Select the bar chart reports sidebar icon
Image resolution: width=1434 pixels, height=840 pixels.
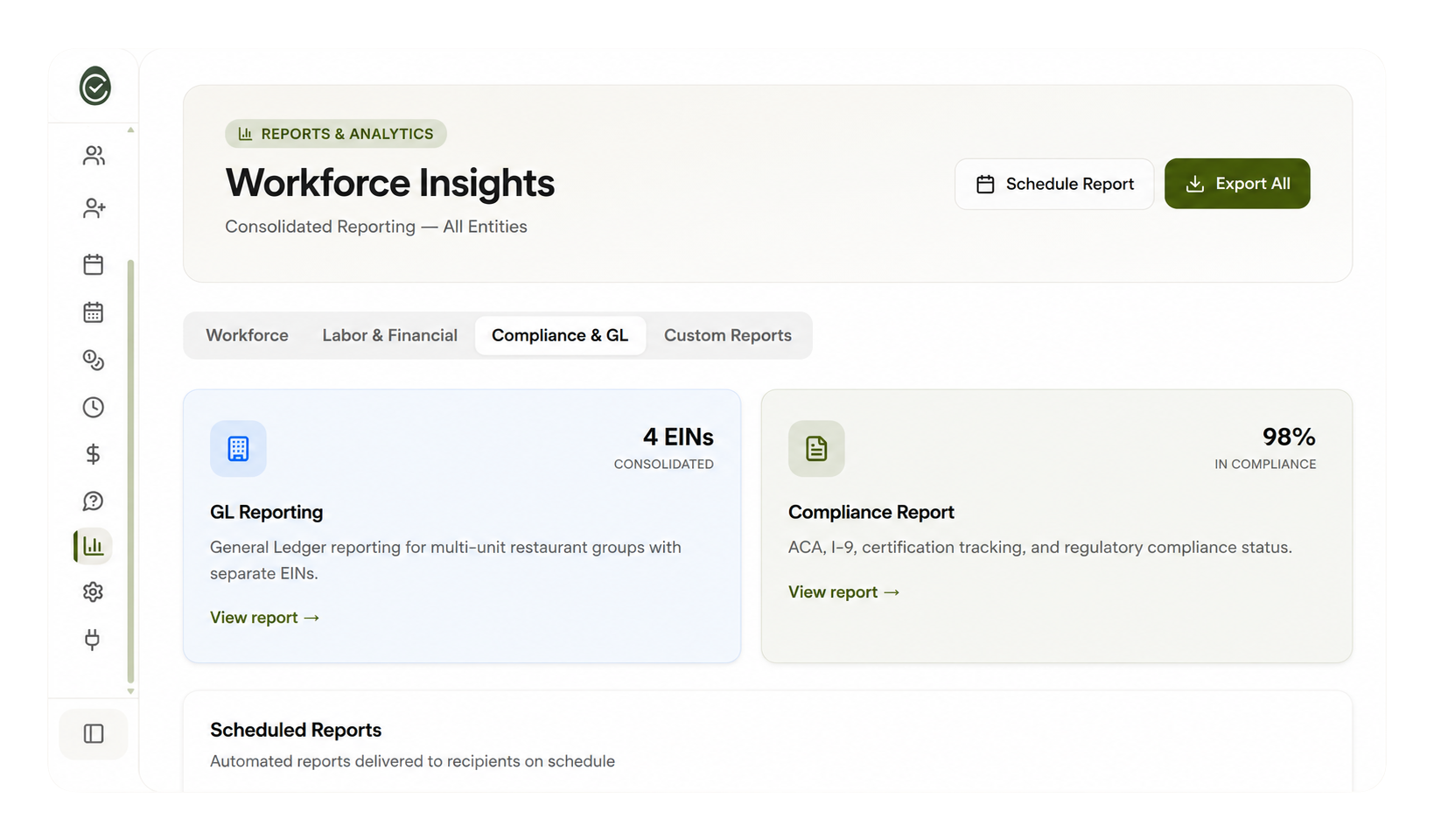pos(93,546)
